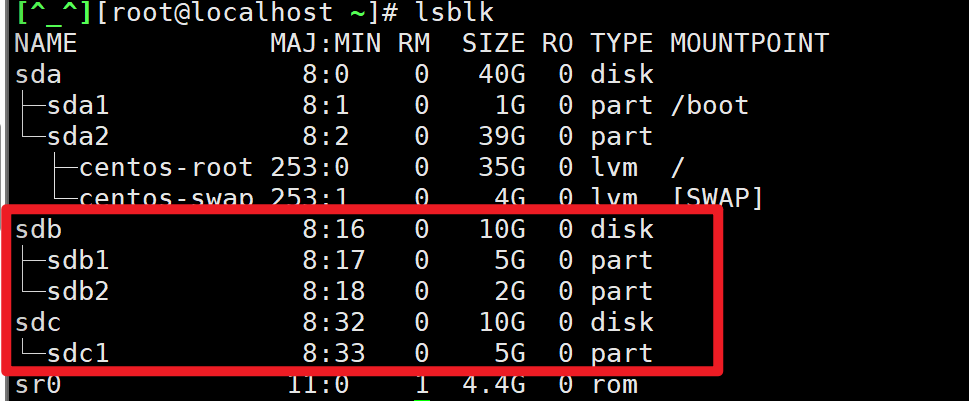
Task: Select the sda disk entry
Action: (38, 75)
